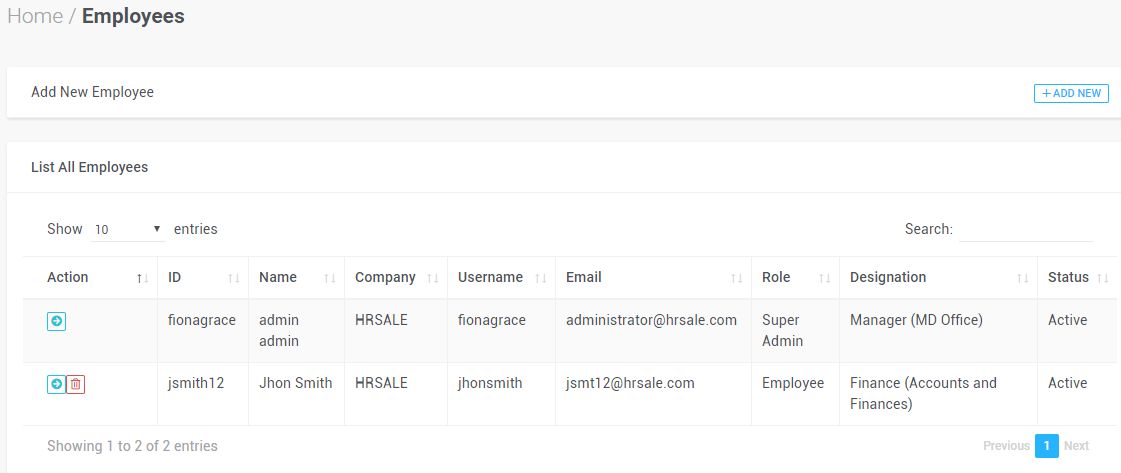Select the name cell admin admin

279,331
